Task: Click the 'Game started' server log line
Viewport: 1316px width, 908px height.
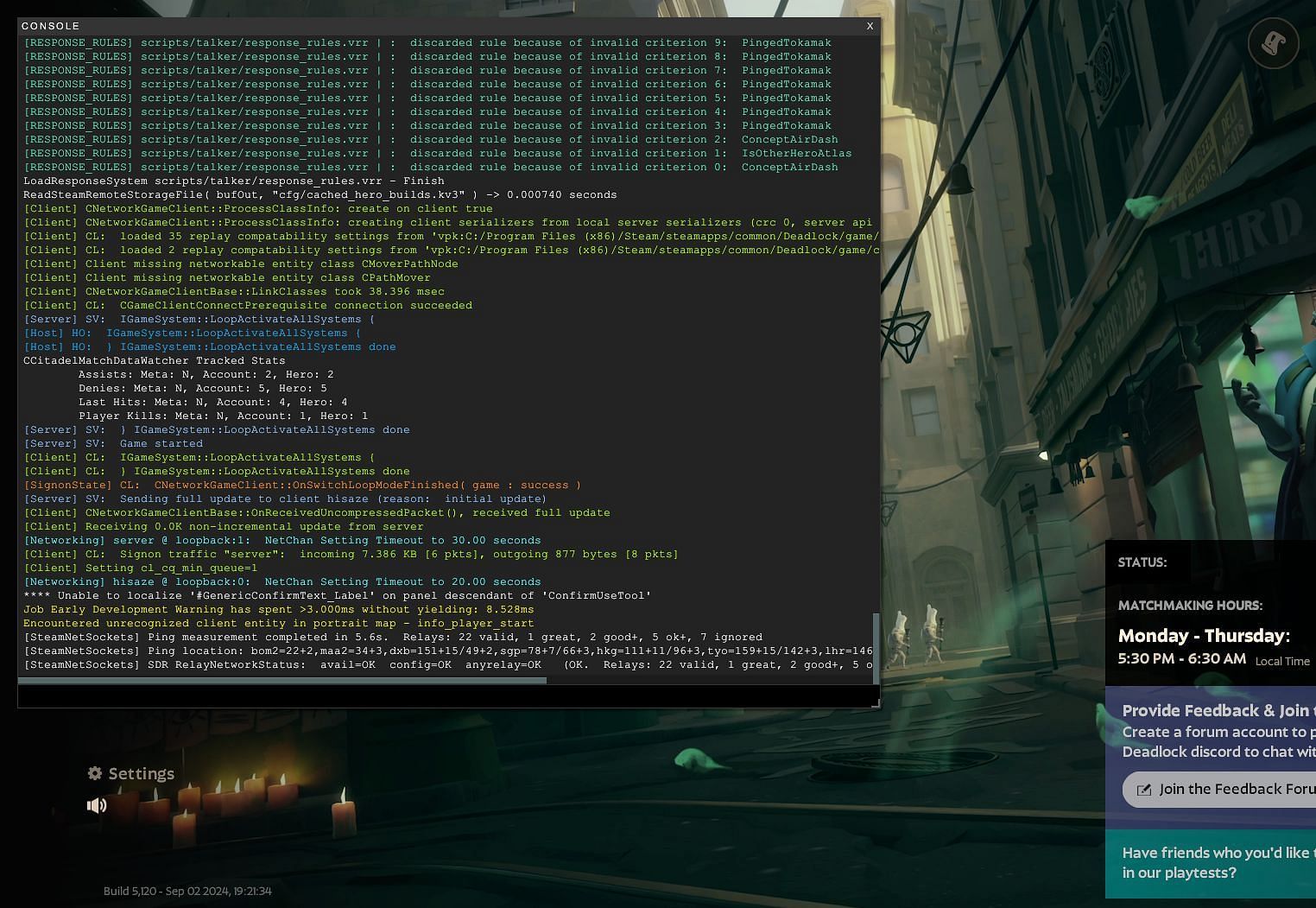Action: (x=113, y=443)
